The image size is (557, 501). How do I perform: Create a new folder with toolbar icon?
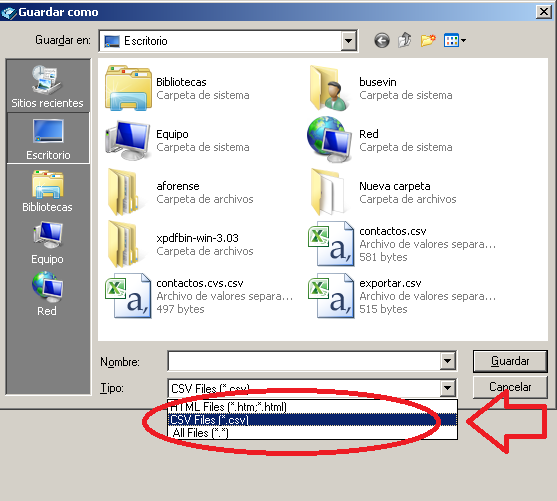coord(428,41)
